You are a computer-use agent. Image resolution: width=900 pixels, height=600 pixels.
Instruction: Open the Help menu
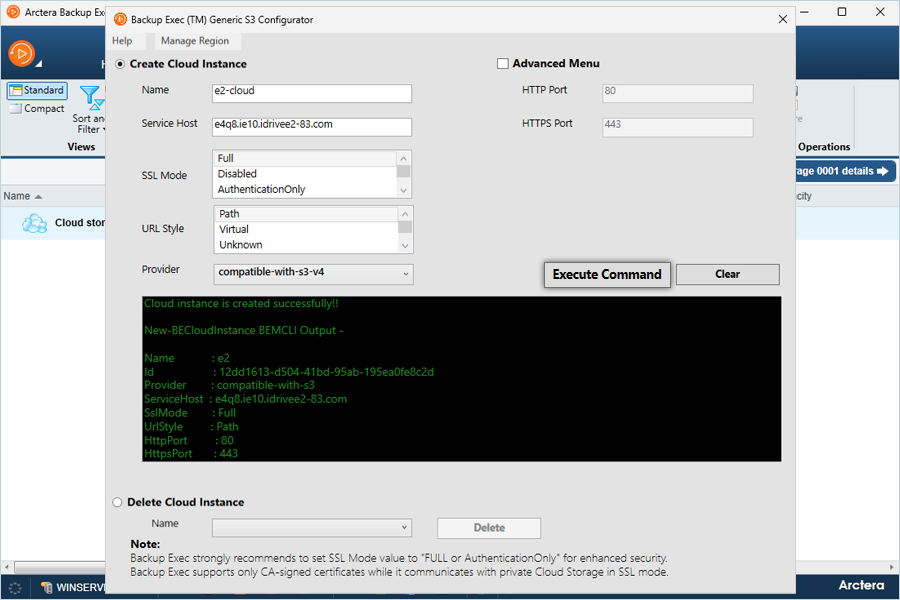tap(122, 41)
